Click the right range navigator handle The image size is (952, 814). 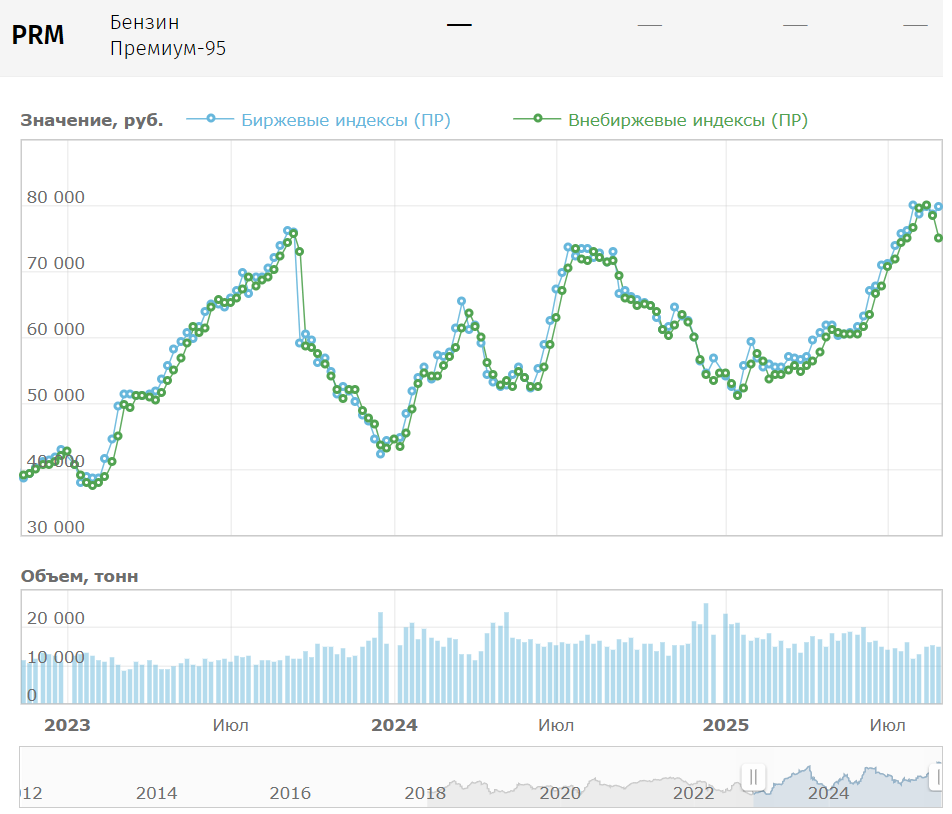pos(937,776)
